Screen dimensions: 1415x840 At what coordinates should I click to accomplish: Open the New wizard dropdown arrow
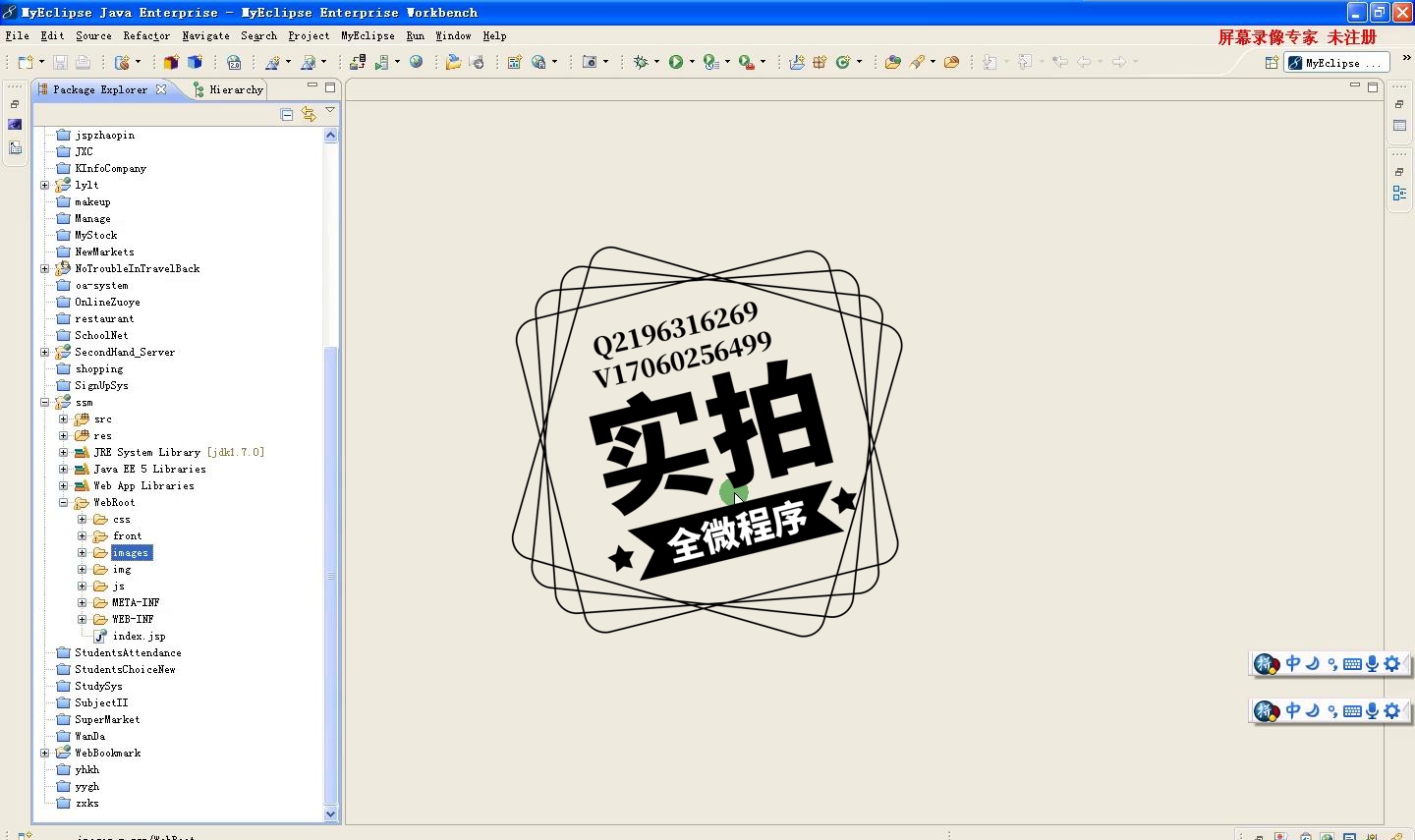coord(41,62)
